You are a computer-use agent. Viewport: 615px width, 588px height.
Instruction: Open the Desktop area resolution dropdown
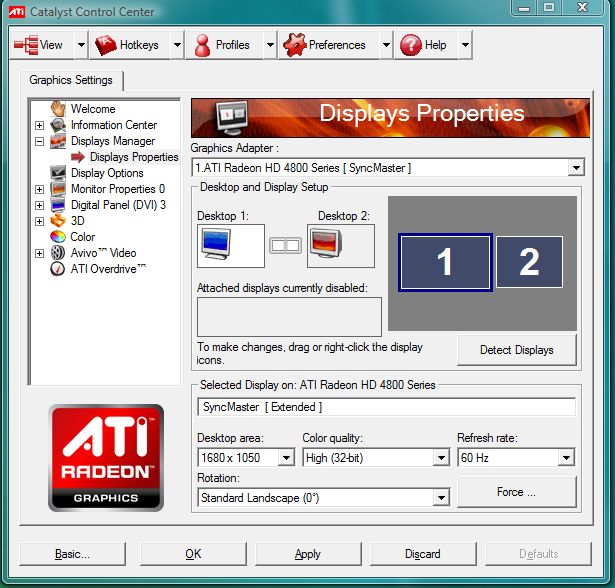click(x=286, y=458)
